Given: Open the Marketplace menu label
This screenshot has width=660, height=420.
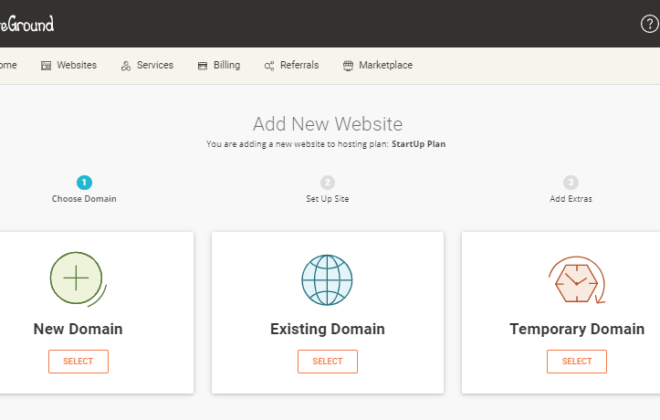Looking at the screenshot, I should [386, 65].
